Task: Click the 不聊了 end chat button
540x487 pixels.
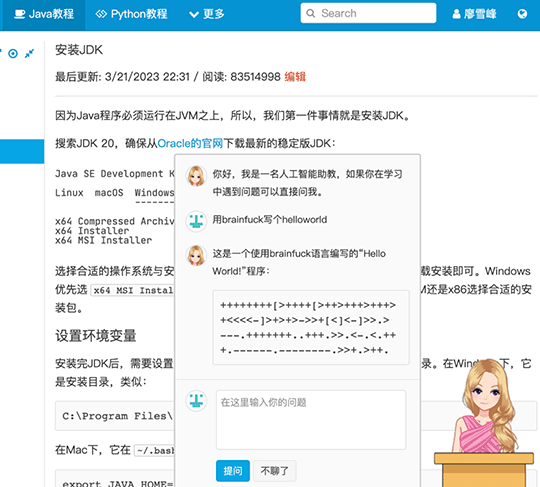Action: (274, 470)
